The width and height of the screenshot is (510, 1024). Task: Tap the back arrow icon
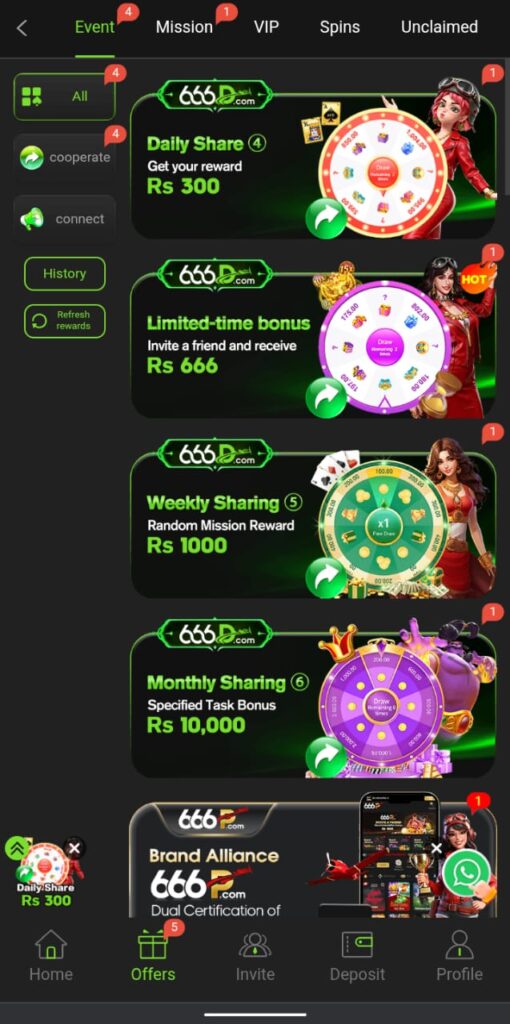(x=22, y=28)
